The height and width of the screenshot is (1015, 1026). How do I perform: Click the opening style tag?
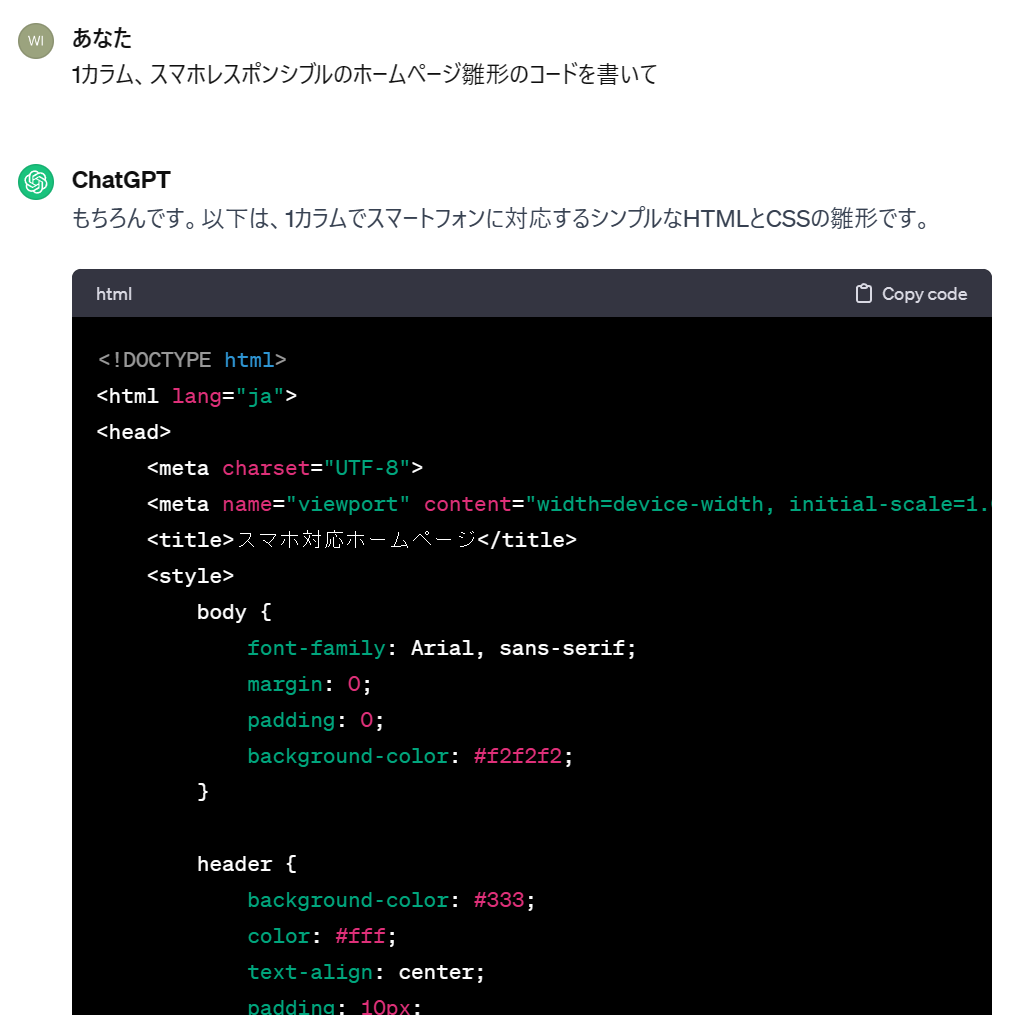pyautogui.click(x=190, y=576)
